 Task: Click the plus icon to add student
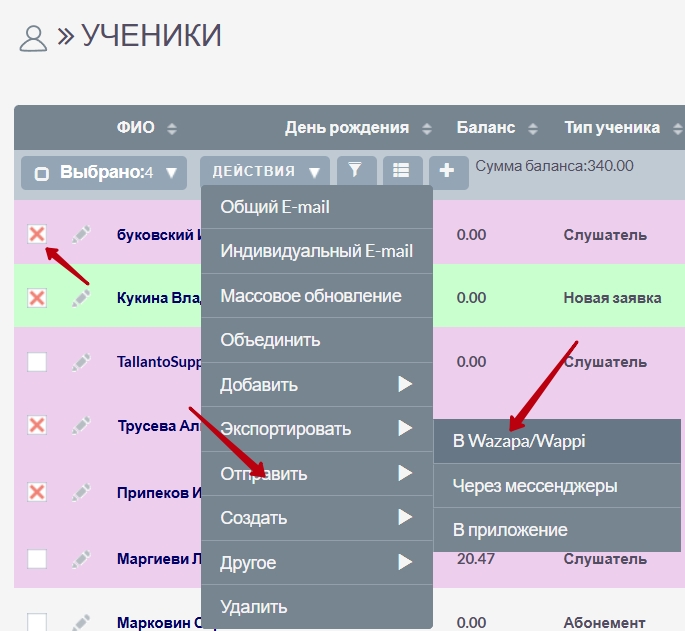point(448,172)
